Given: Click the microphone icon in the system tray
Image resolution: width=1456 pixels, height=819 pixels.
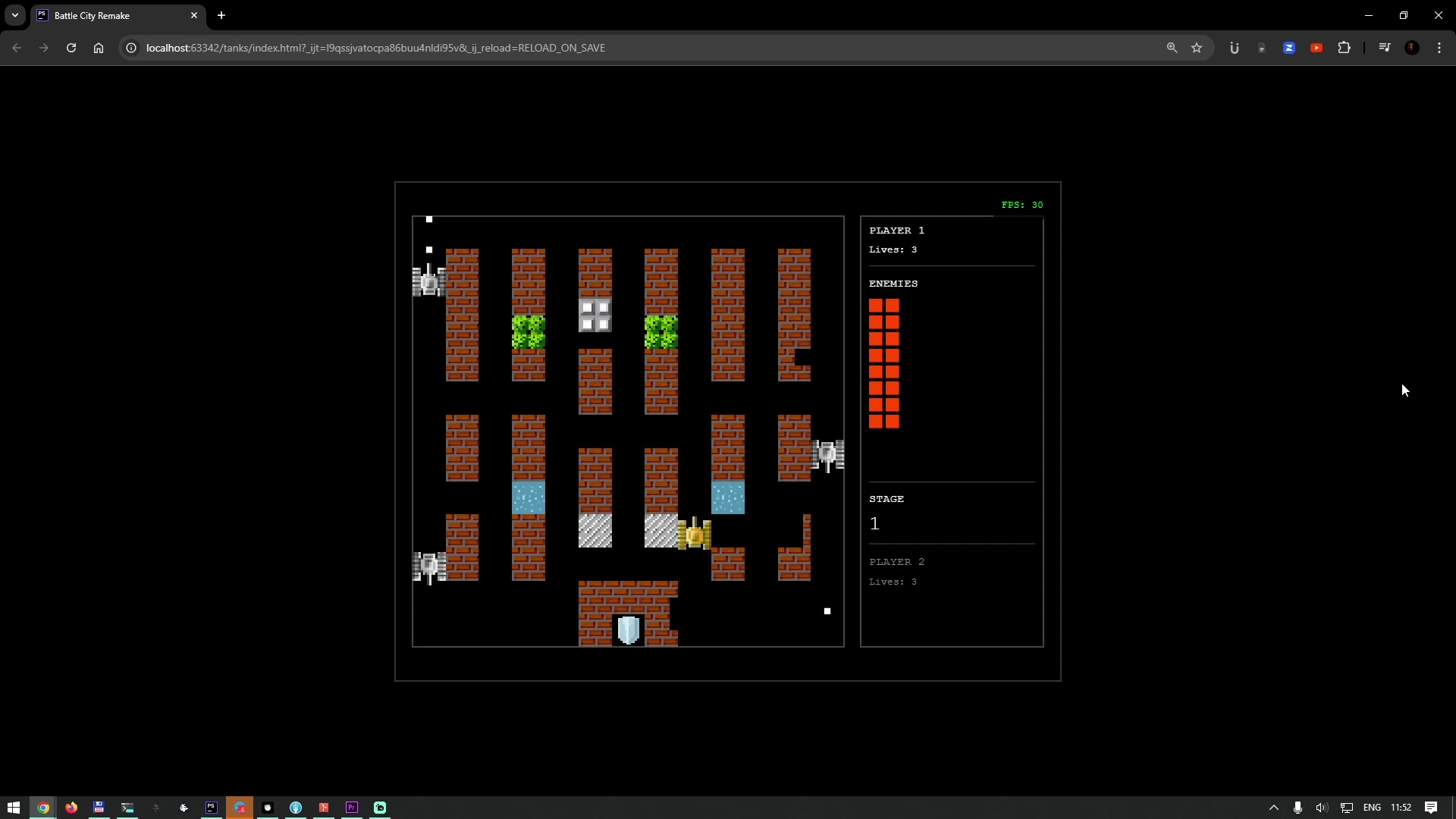Looking at the screenshot, I should click(x=1297, y=808).
